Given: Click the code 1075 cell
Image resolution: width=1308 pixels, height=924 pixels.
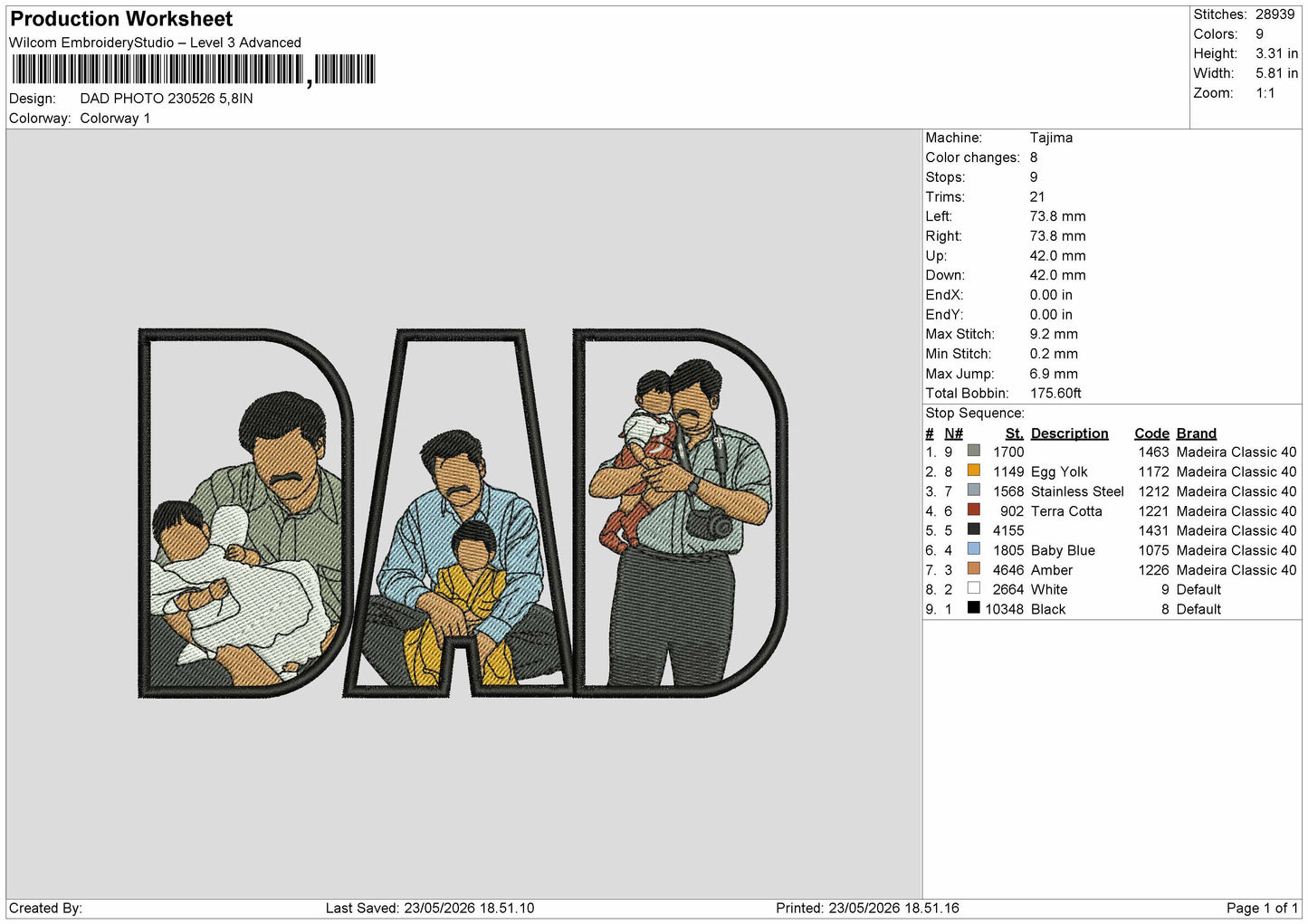Looking at the screenshot, I should pyautogui.click(x=1153, y=551).
